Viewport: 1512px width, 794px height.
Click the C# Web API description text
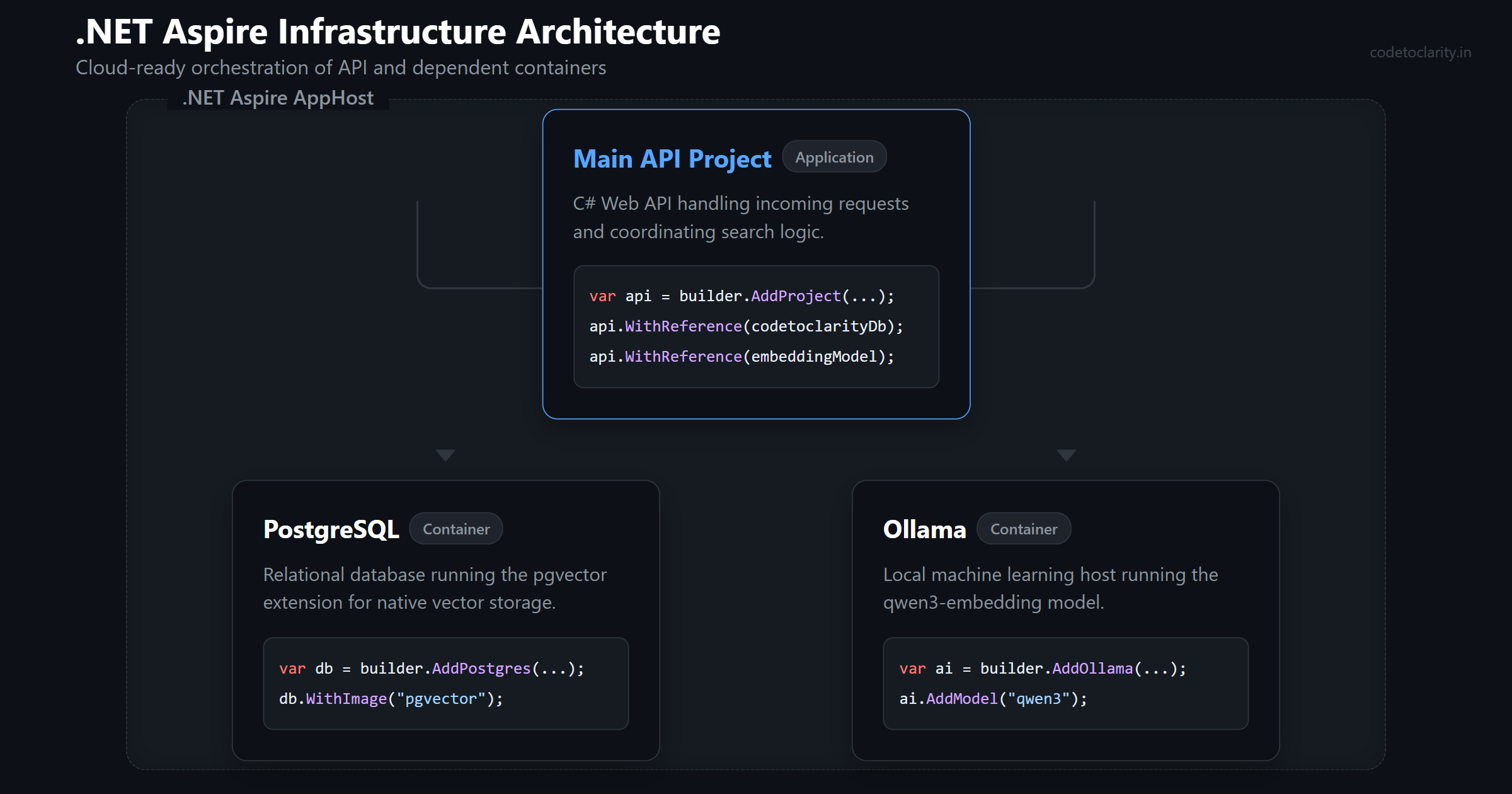pos(741,217)
